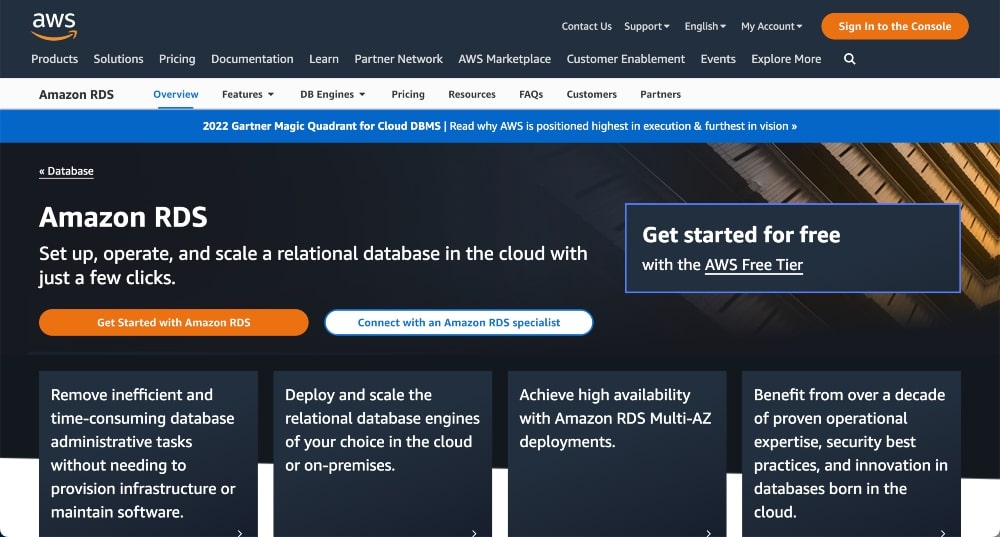1000x537 pixels.
Task: Follow the AWS Free Tier link
Action: coord(753,265)
